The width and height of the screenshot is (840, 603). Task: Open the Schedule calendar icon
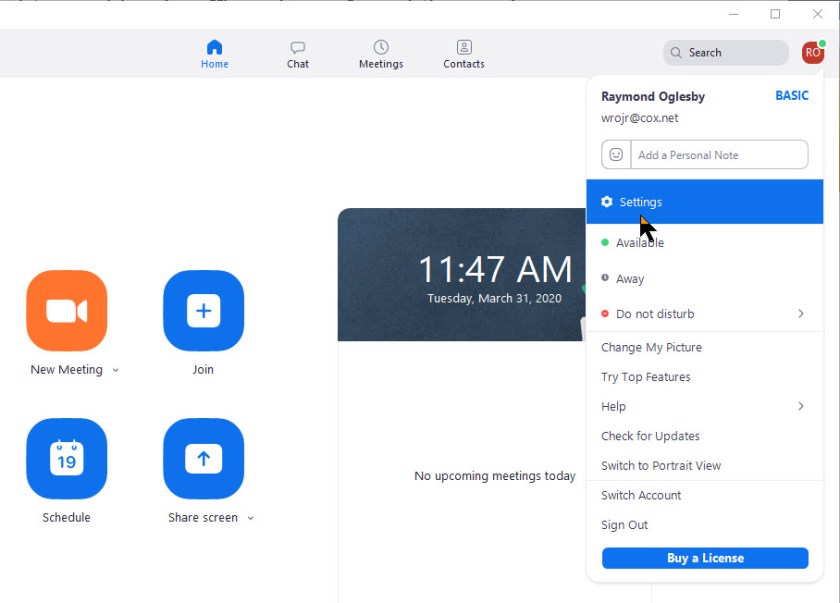click(66, 458)
